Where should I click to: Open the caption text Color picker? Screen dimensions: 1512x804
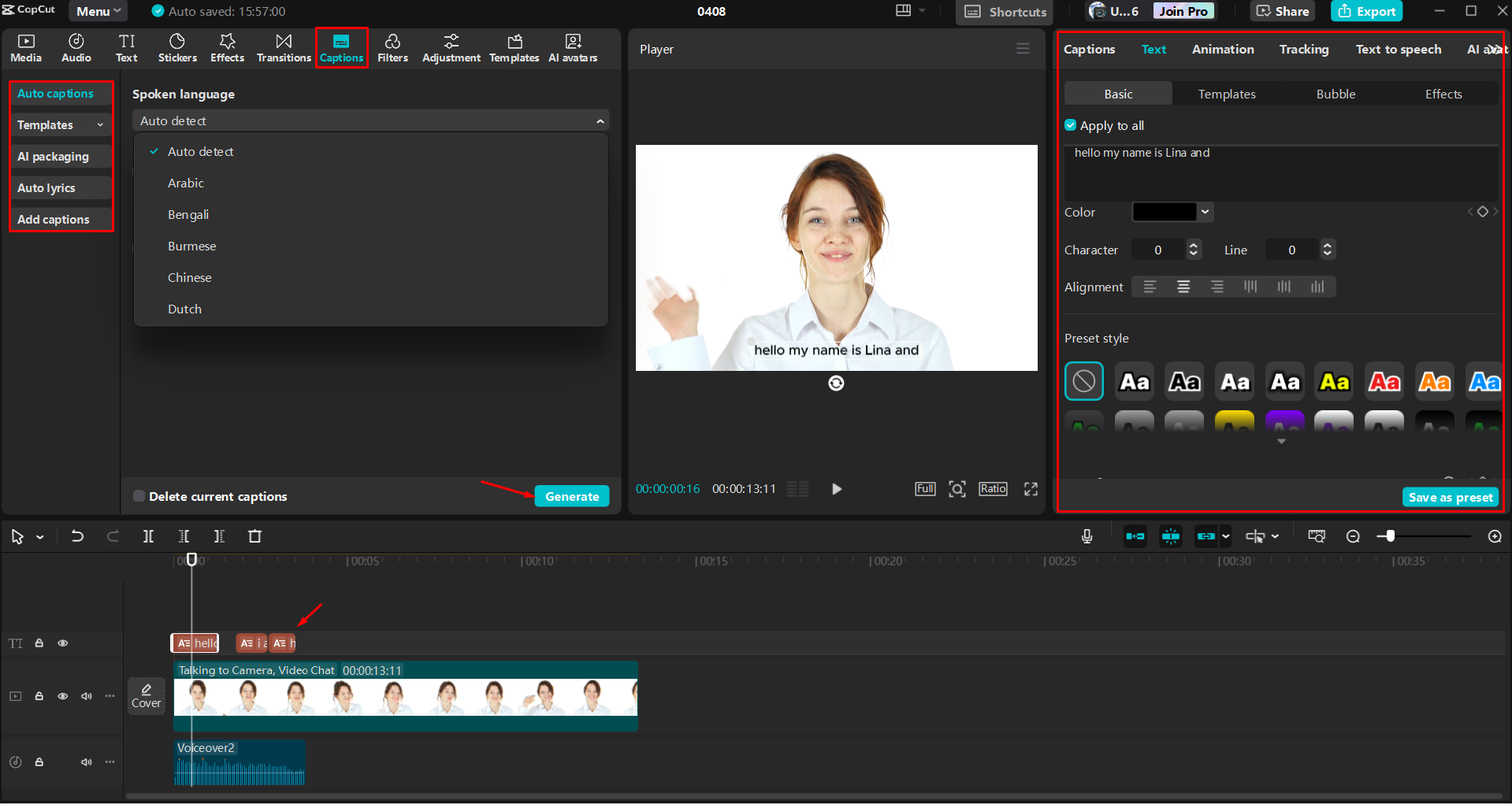[x=1172, y=212]
